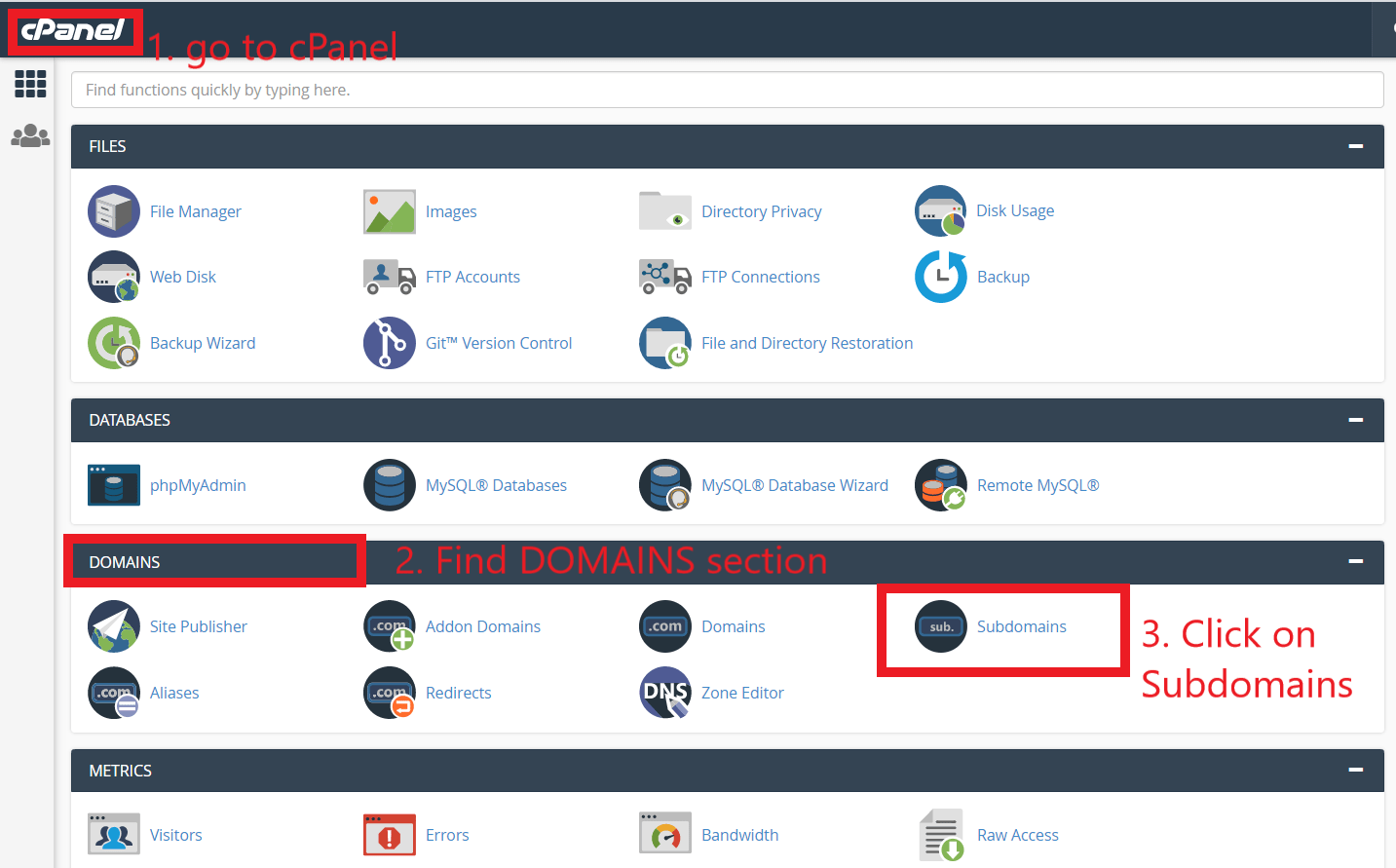Image resolution: width=1396 pixels, height=868 pixels.
Task: Open the phpMyAdmin icon
Action: coord(114,485)
